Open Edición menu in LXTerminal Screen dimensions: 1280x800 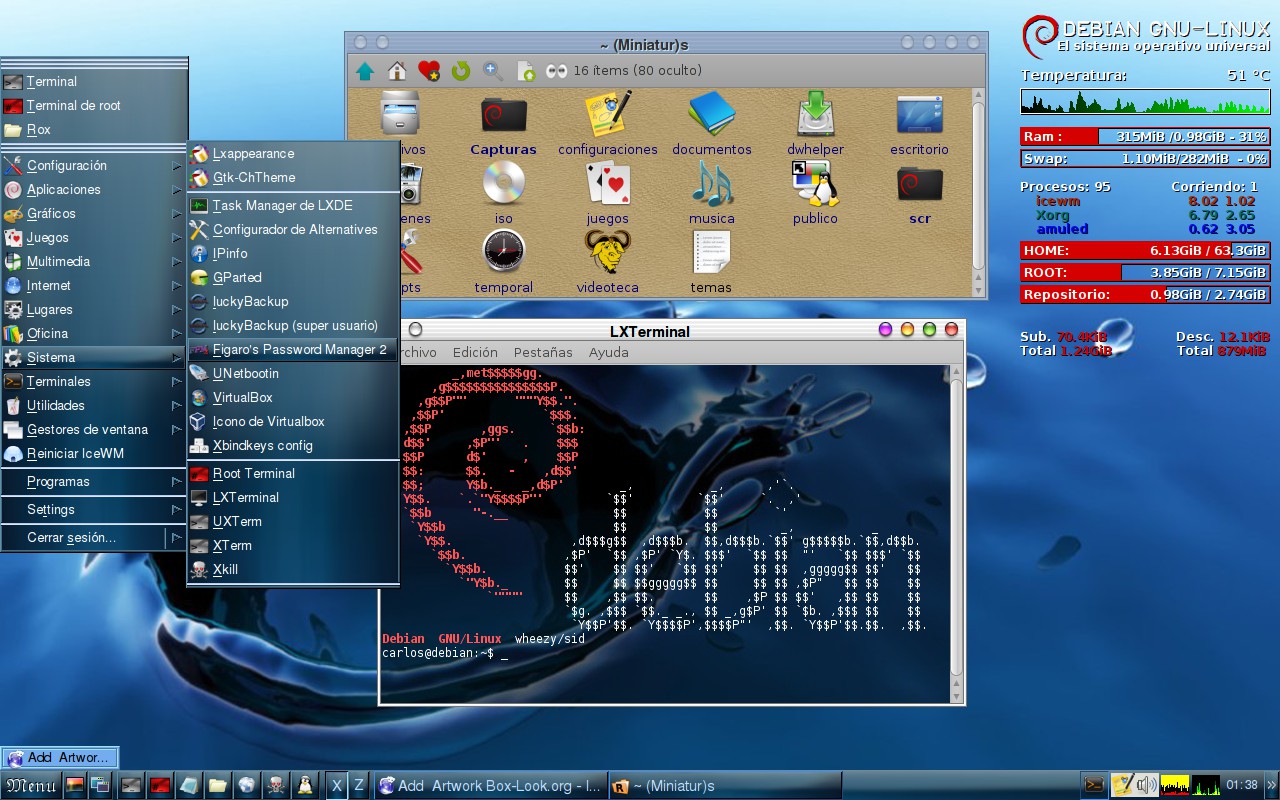point(475,352)
